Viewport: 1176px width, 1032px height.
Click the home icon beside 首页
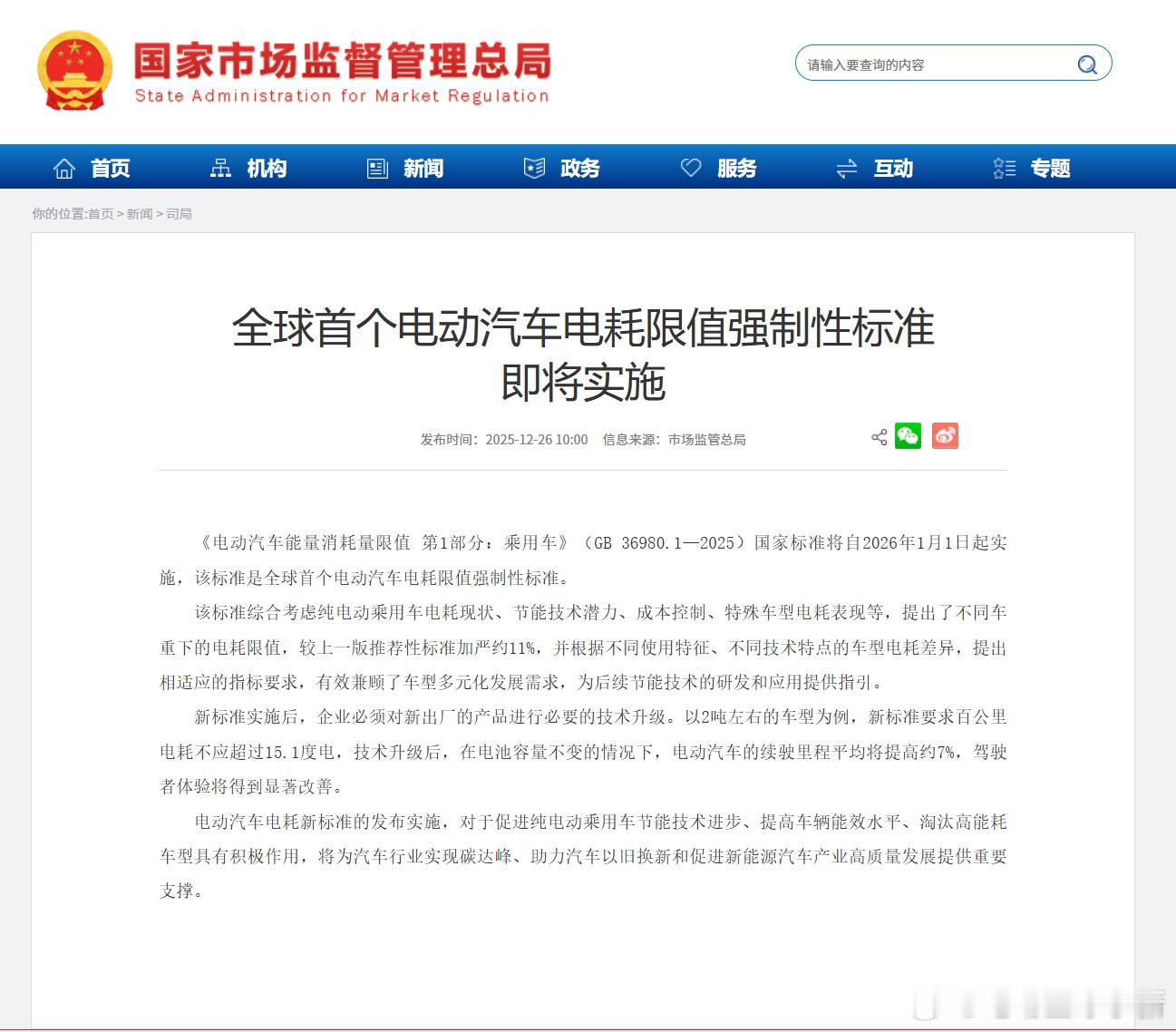click(x=64, y=168)
